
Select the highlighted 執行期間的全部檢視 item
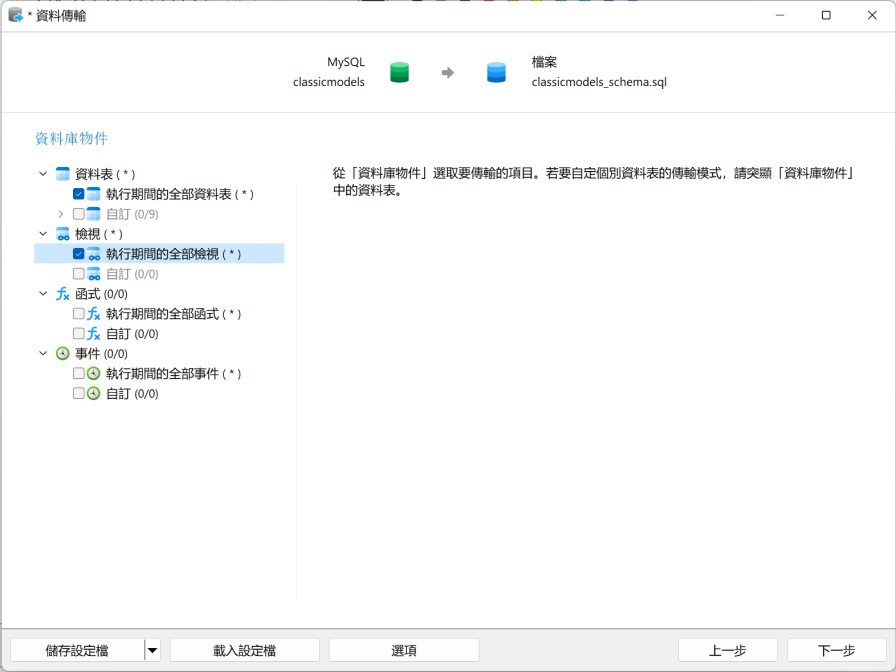[x=165, y=253]
